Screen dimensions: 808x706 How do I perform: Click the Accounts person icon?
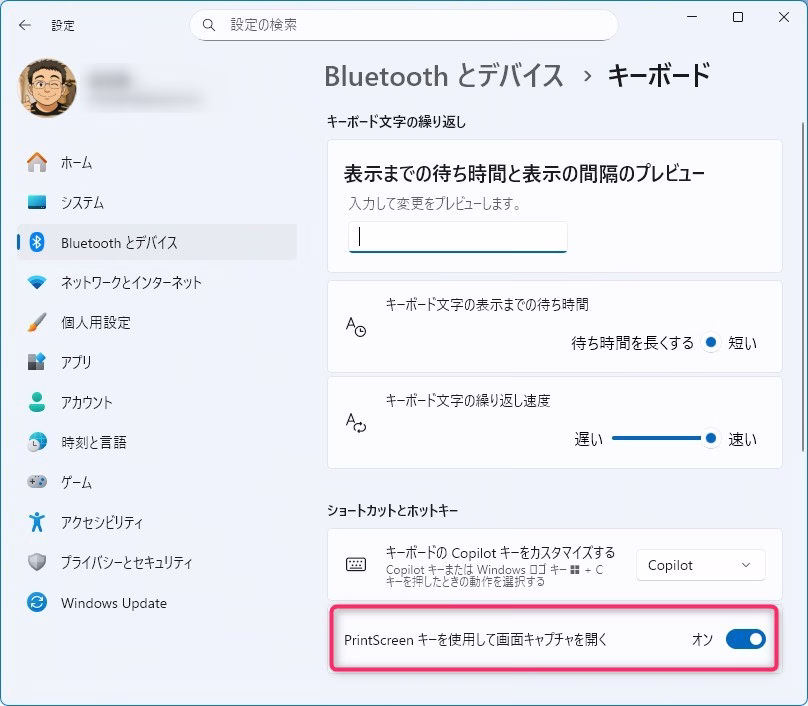pyautogui.click(x=37, y=402)
